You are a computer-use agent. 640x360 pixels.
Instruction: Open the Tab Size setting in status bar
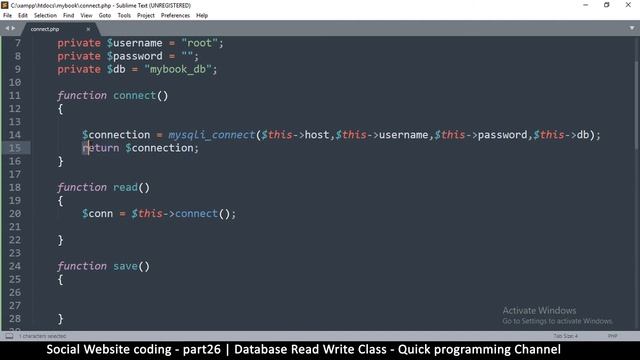[565, 336]
